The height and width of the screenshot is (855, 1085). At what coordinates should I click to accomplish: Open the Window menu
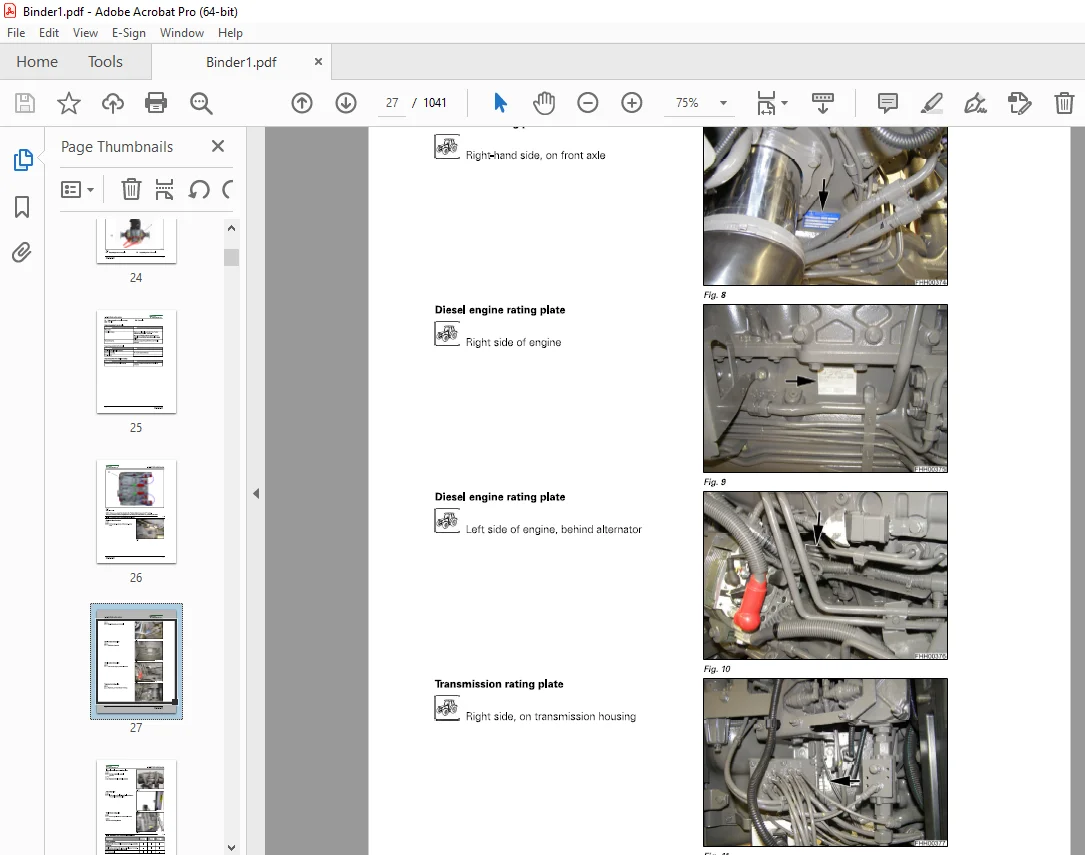pos(182,33)
